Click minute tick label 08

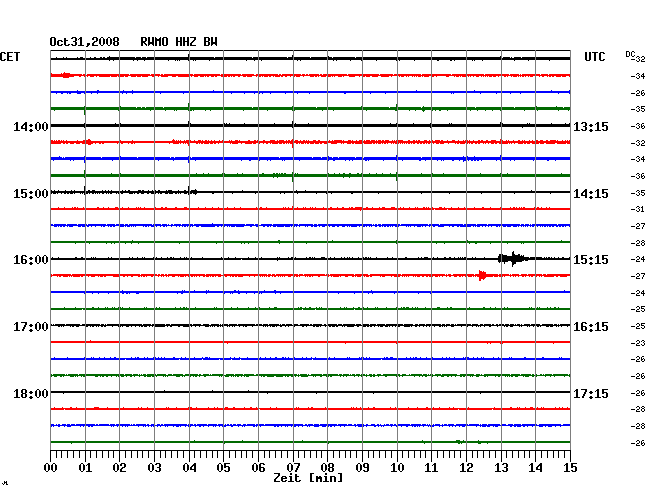[327, 468]
